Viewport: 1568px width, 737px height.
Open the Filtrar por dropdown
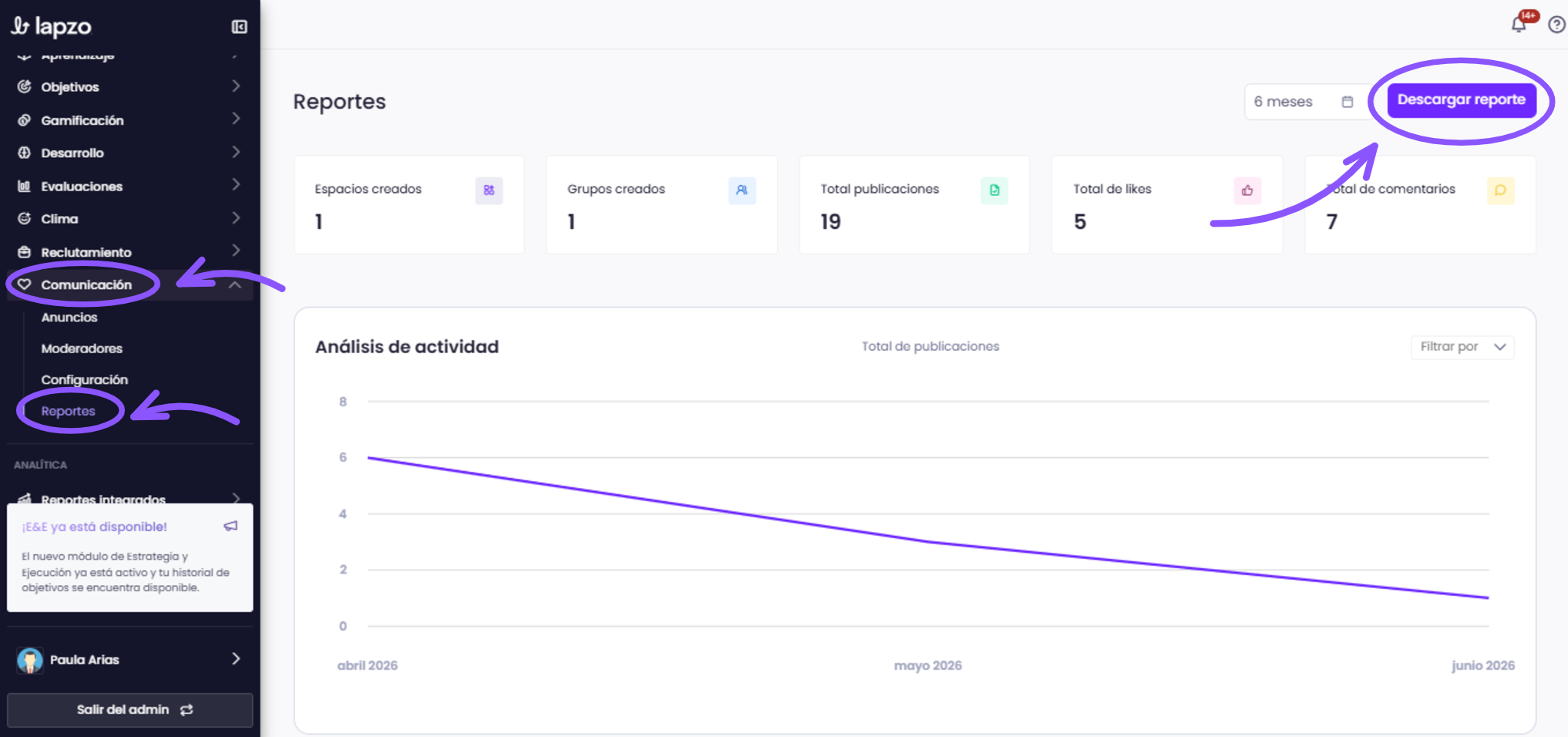[1462, 347]
